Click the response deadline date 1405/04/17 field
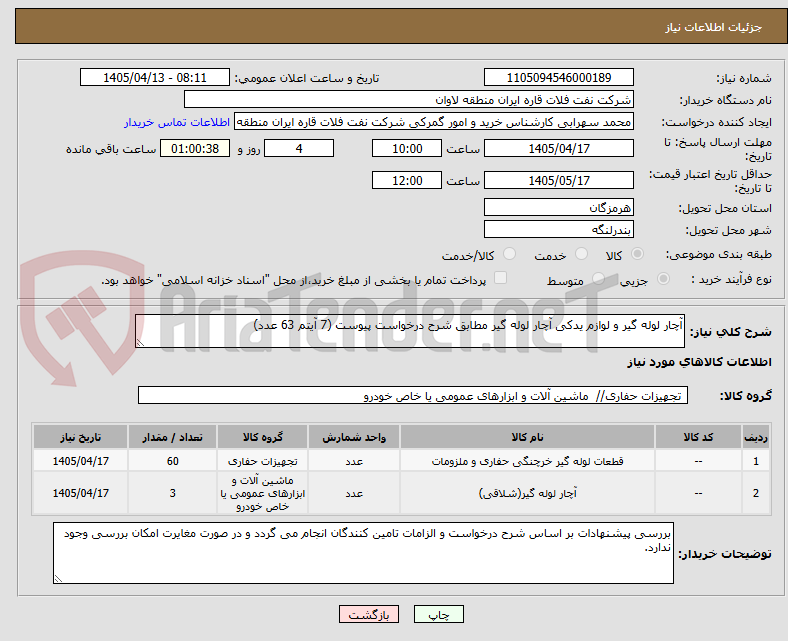 (x=558, y=149)
